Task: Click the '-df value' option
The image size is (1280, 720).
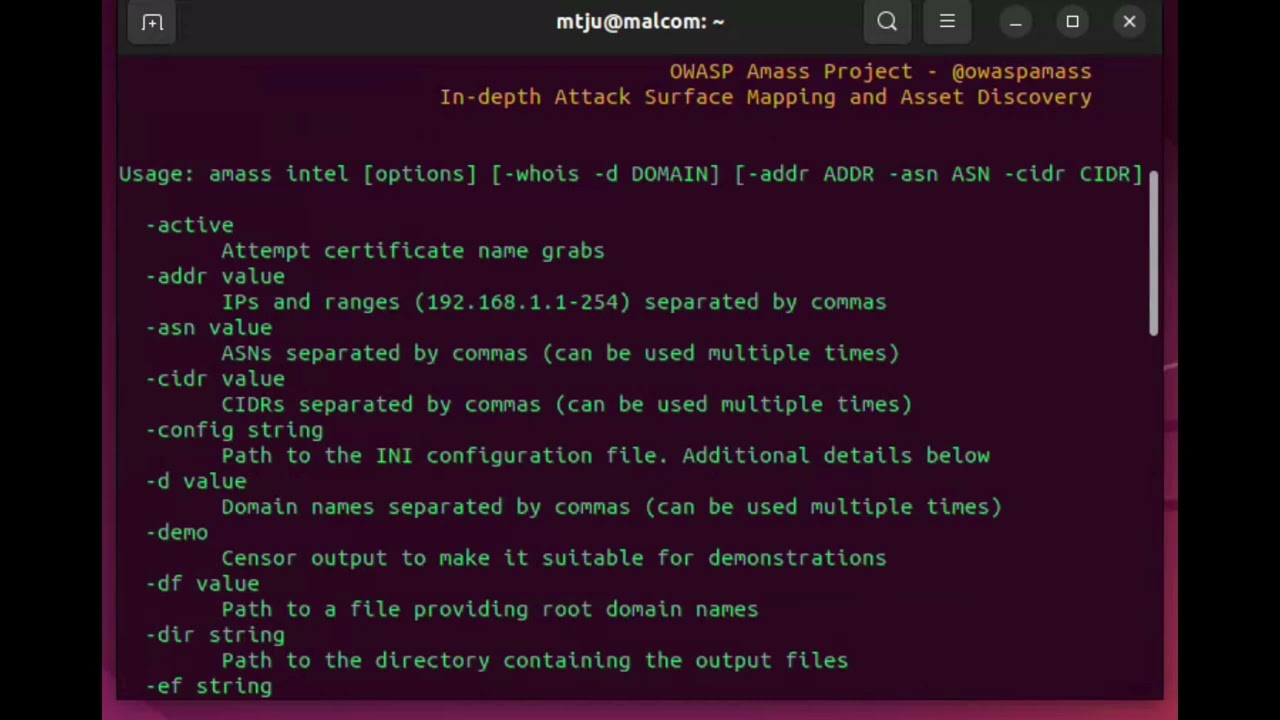Action: [202, 584]
